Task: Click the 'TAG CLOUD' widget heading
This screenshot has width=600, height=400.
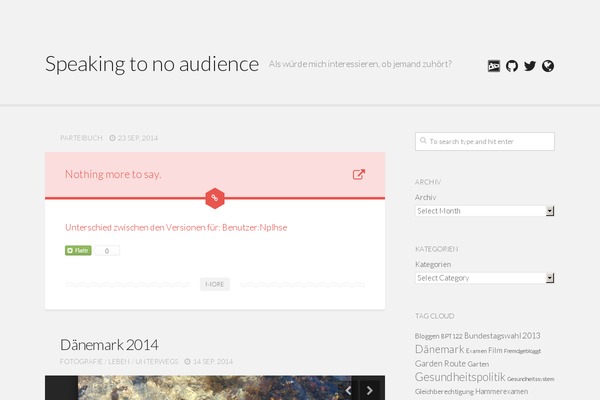Action: point(434,316)
